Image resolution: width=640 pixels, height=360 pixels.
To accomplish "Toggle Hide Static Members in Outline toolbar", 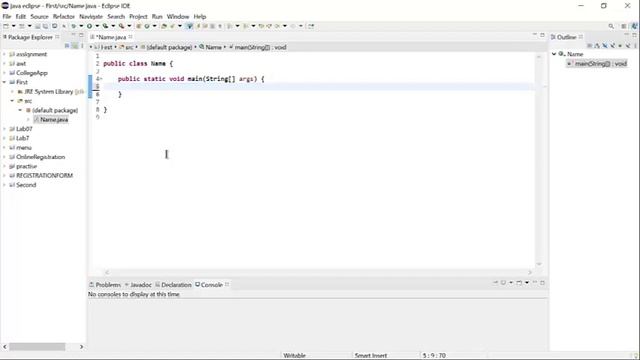I will point(613,46).
